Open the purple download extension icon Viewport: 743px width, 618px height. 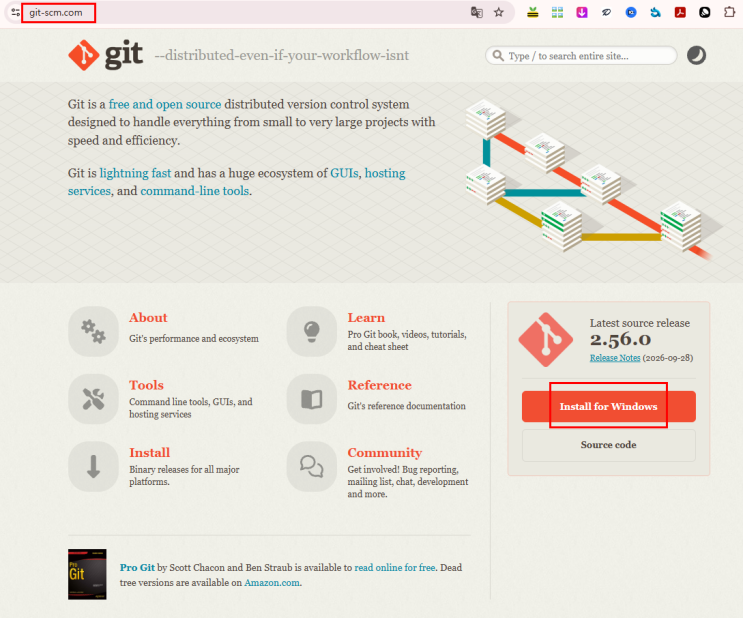pos(582,12)
